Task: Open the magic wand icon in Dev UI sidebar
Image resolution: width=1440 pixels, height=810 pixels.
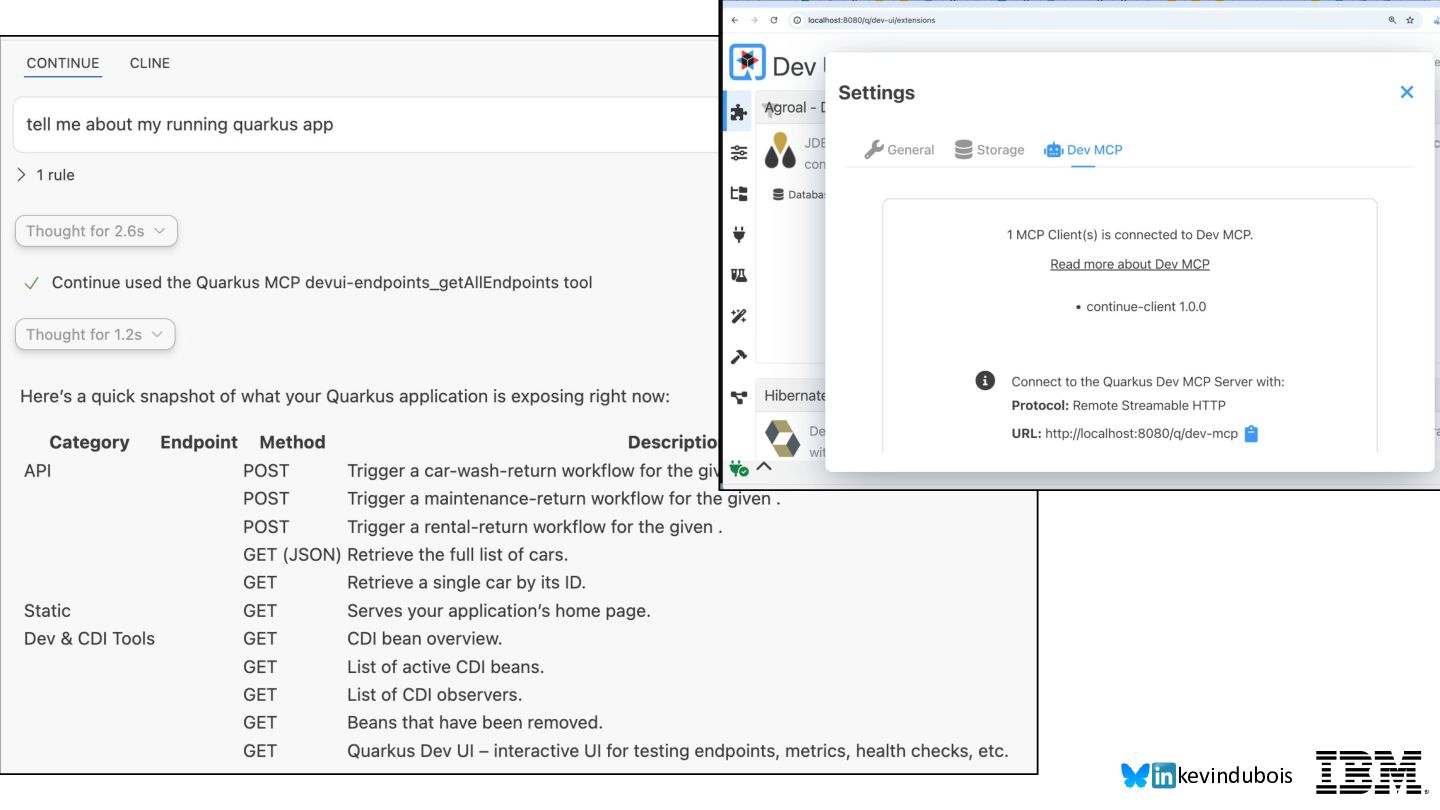Action: click(x=739, y=316)
